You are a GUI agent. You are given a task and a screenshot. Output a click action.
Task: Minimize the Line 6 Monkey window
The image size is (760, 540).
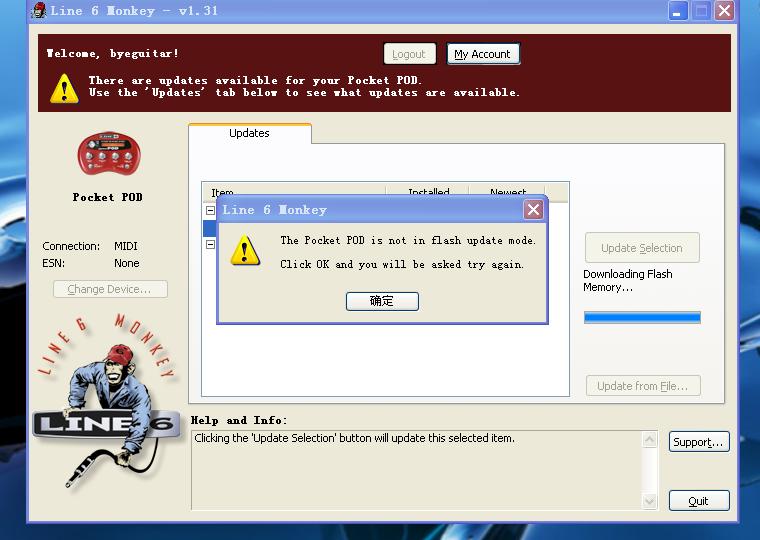(679, 11)
